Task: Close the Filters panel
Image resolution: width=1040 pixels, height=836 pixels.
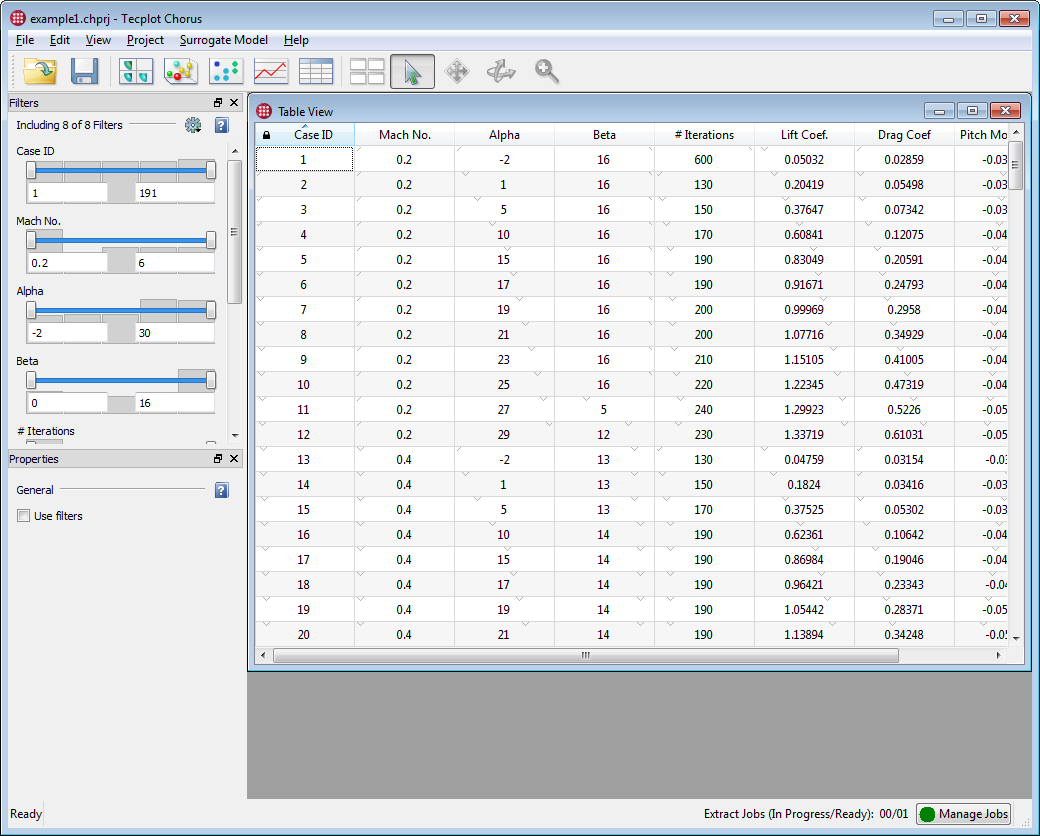Action: tap(233, 103)
